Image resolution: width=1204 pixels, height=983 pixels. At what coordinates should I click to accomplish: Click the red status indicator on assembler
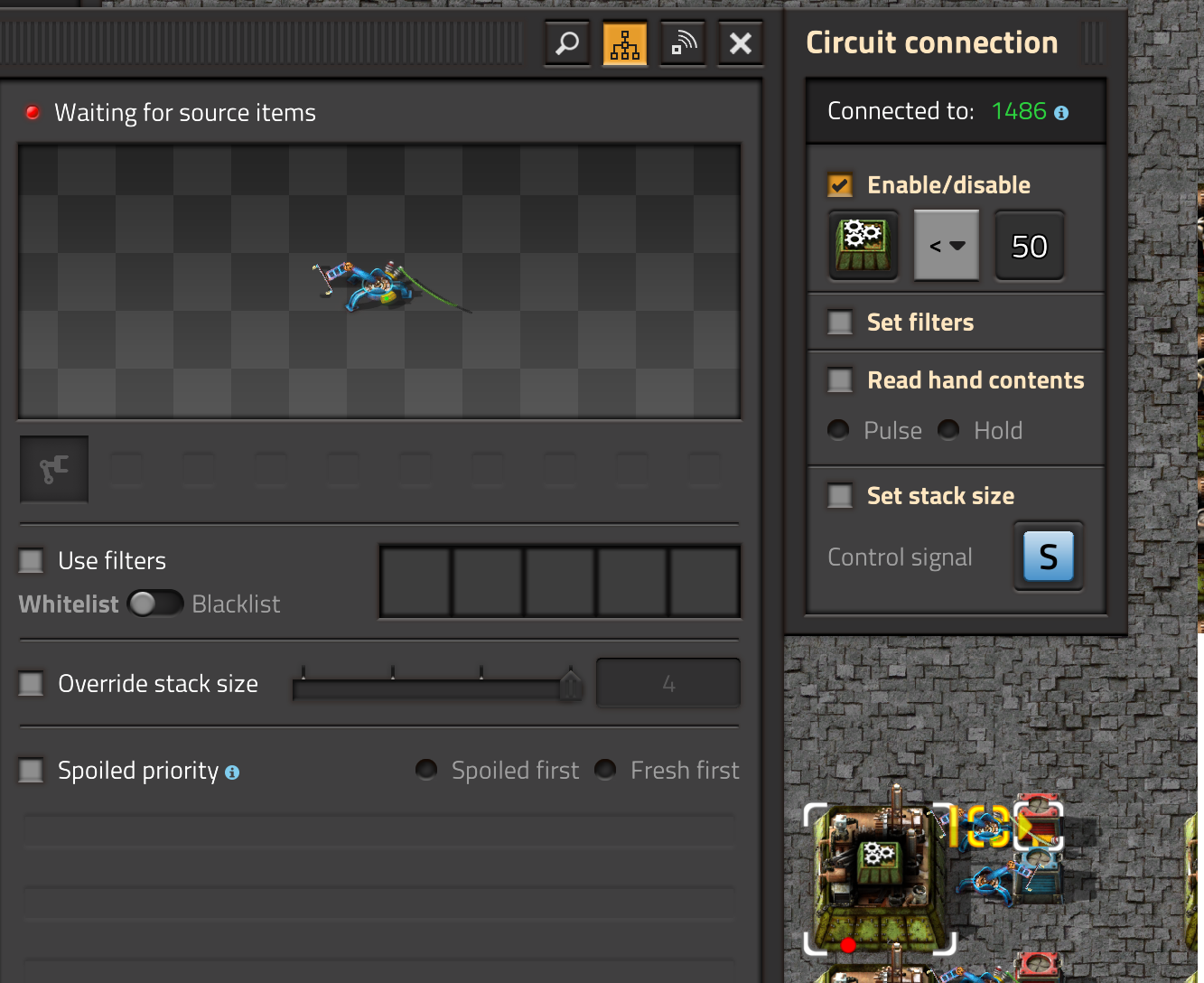click(847, 945)
